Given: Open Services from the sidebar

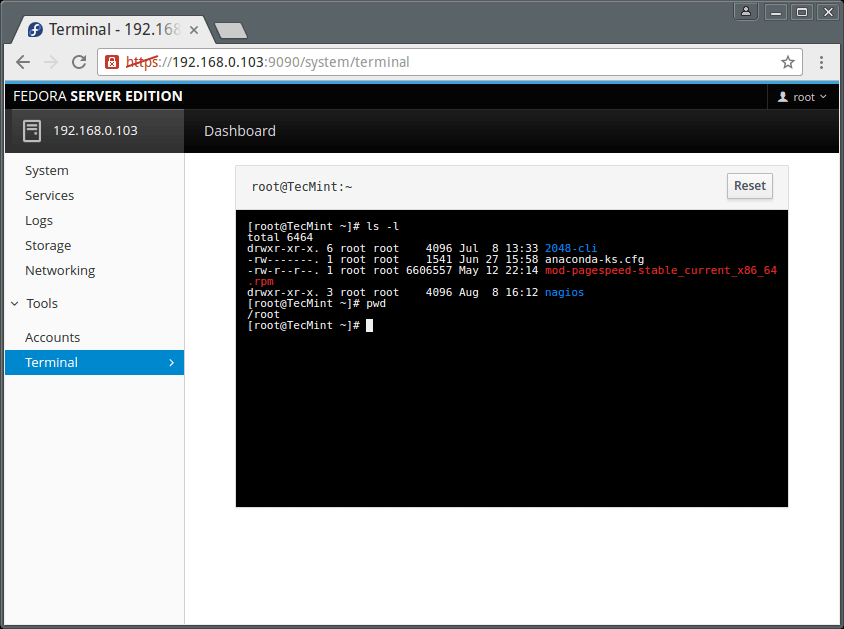Looking at the screenshot, I should (x=50, y=196).
